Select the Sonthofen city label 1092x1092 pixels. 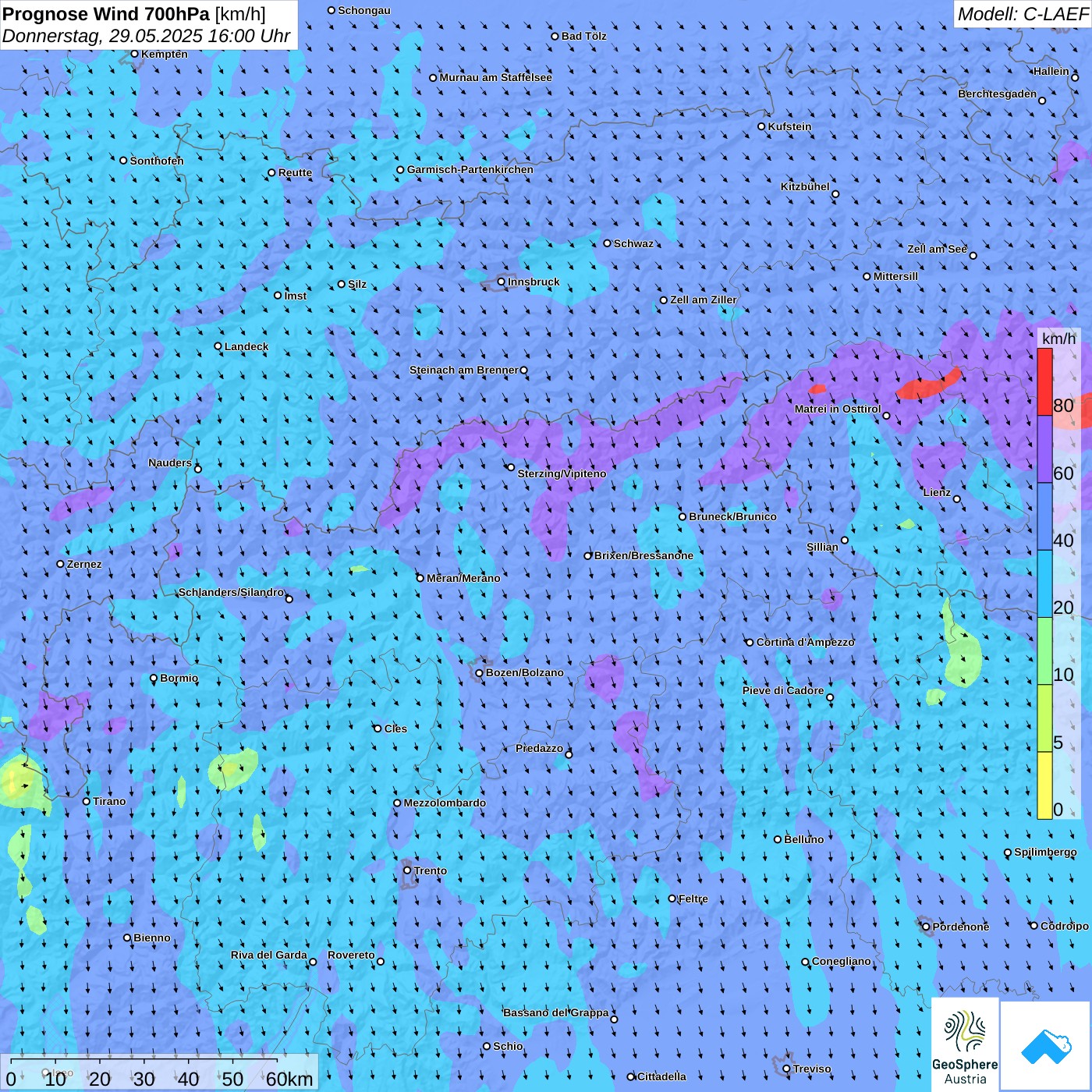[157, 161]
